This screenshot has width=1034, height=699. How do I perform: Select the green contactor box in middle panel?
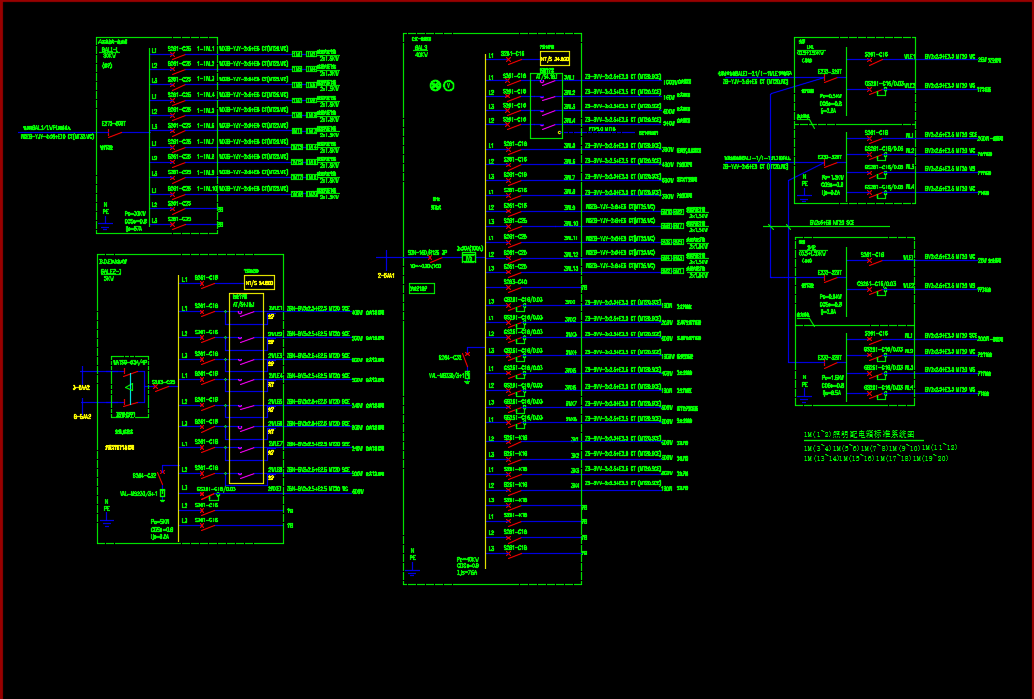pos(547,106)
